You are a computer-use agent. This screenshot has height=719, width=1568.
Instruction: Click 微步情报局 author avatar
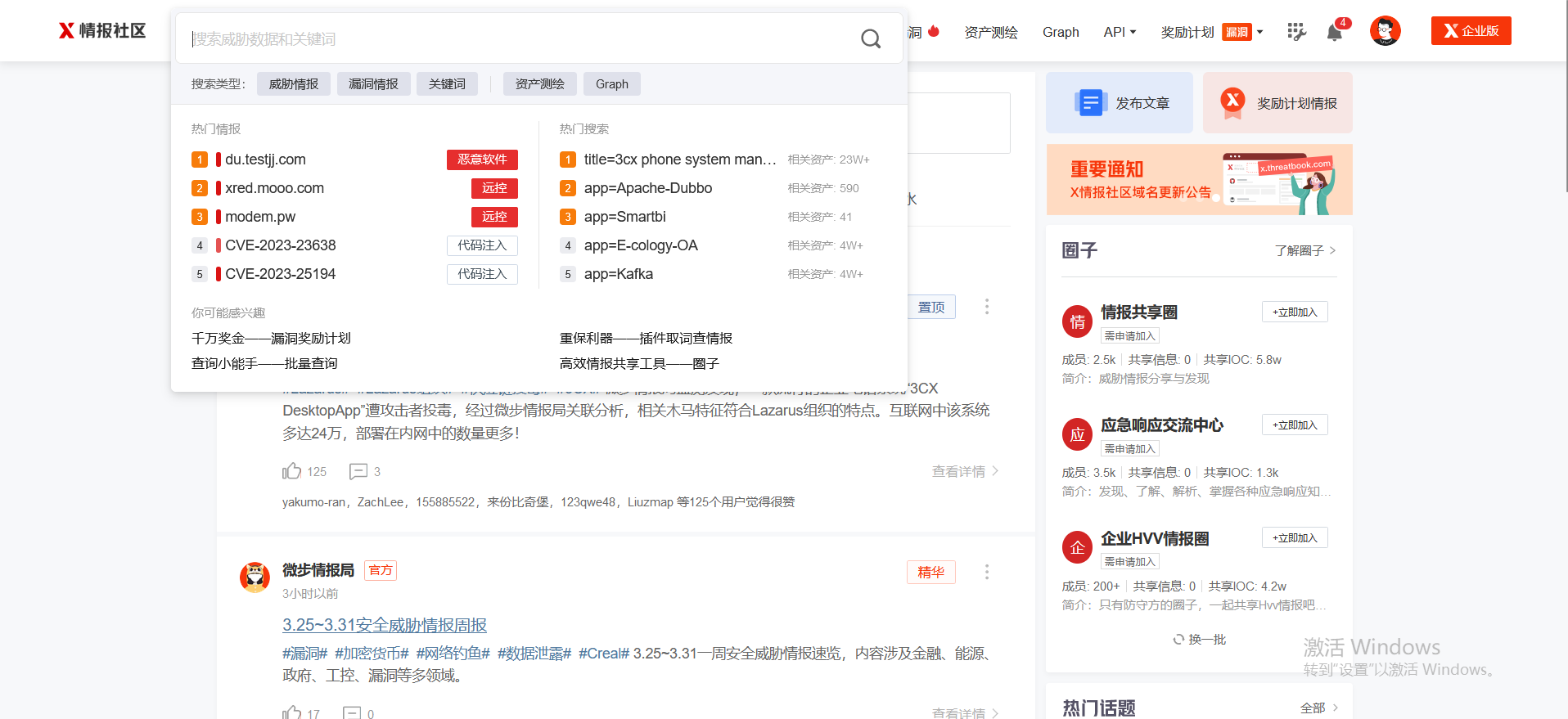pos(255,577)
